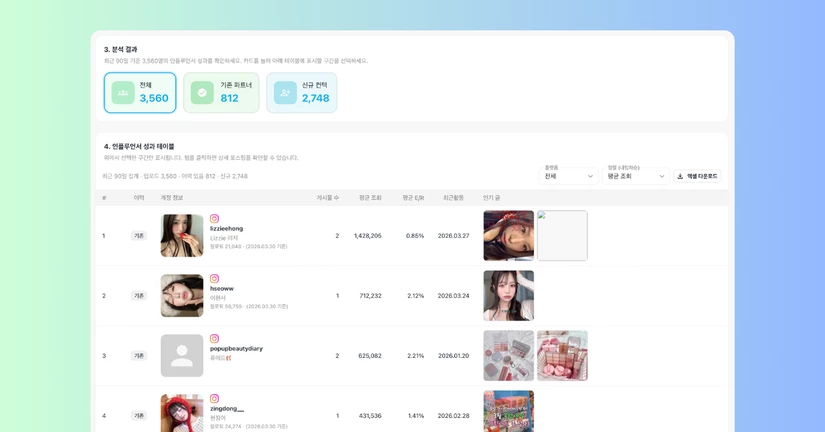Select the 전체 3,560 summary card
The image size is (825, 432).
tap(140, 93)
